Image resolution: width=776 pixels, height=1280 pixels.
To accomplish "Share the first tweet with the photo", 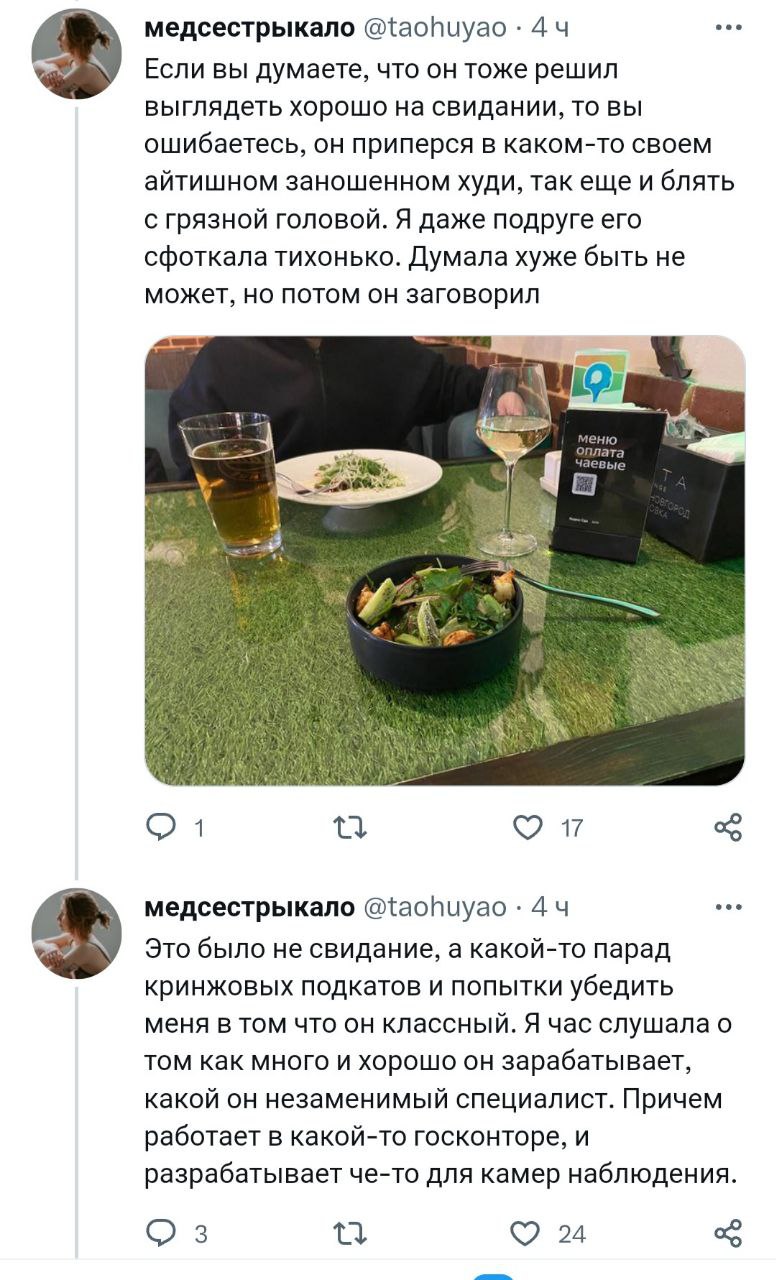I will [729, 828].
